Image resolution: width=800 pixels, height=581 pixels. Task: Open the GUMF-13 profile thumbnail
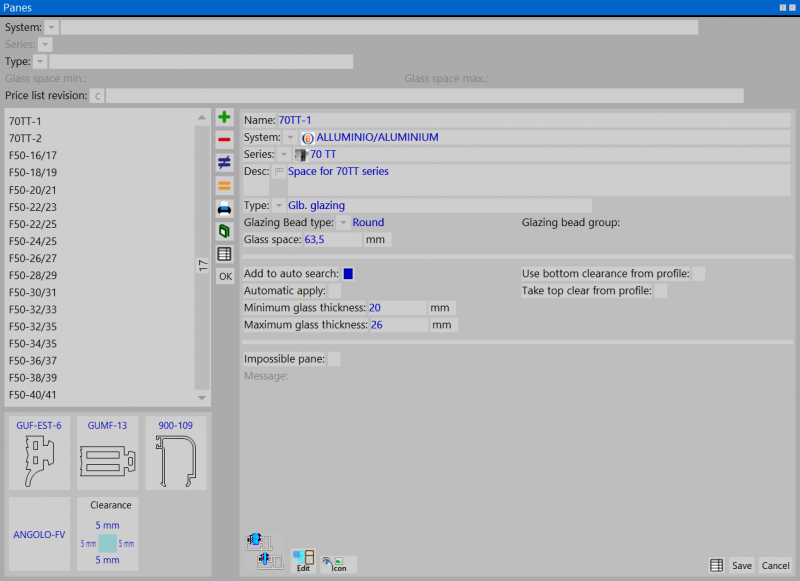(107, 453)
